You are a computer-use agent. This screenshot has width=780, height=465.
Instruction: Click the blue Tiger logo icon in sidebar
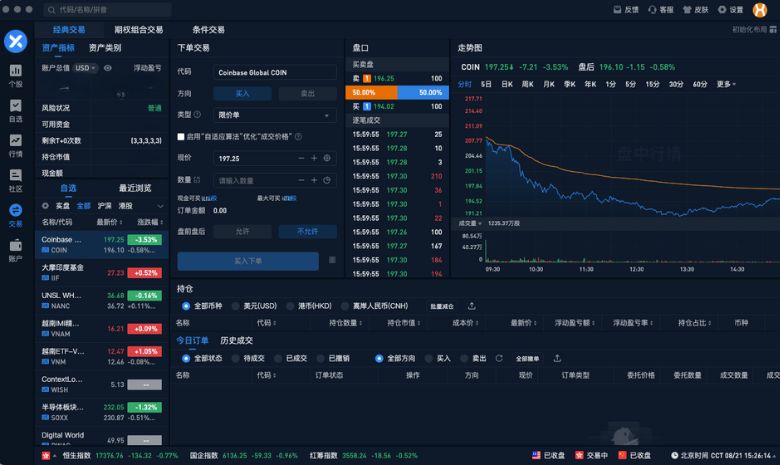[15, 41]
